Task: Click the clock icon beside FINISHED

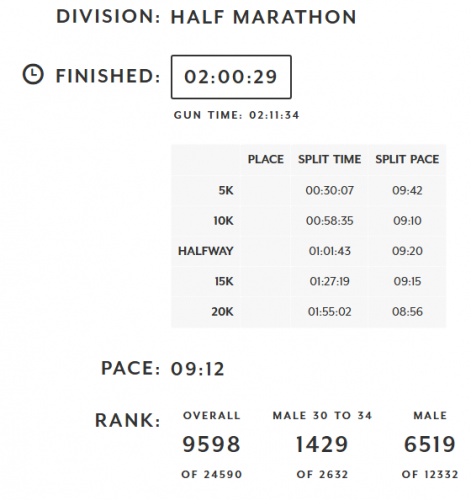Action: (33, 74)
